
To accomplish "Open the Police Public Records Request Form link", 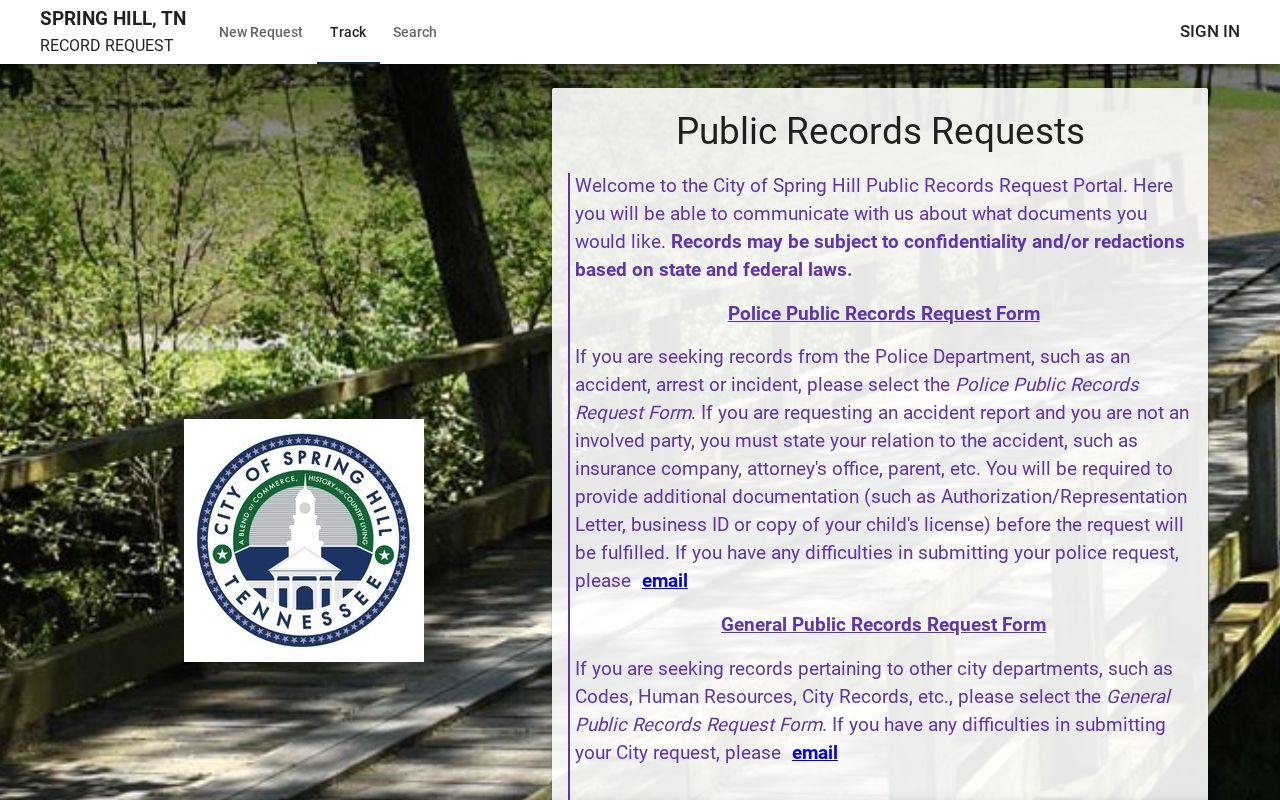I will [x=884, y=314].
